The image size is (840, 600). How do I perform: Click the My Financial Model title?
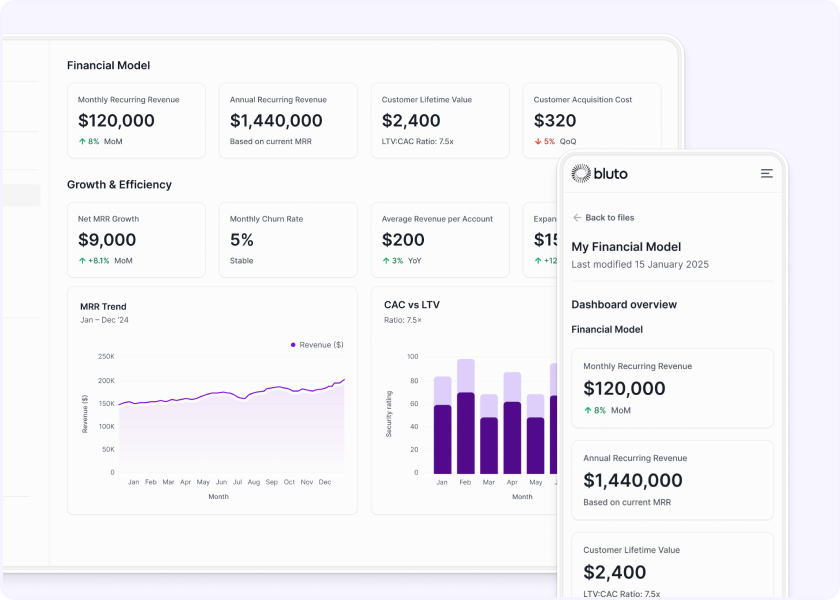point(626,247)
